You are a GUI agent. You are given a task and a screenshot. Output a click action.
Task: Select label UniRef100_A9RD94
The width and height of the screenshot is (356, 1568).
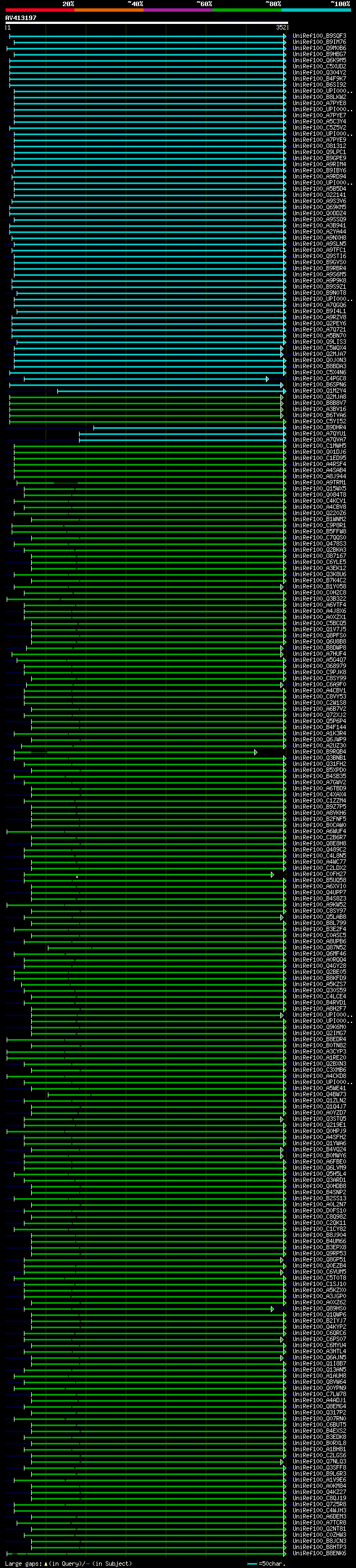(x=319, y=176)
